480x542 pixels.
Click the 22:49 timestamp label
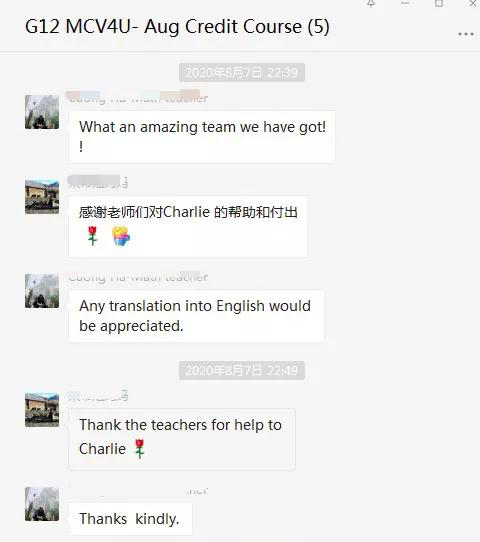(242, 371)
